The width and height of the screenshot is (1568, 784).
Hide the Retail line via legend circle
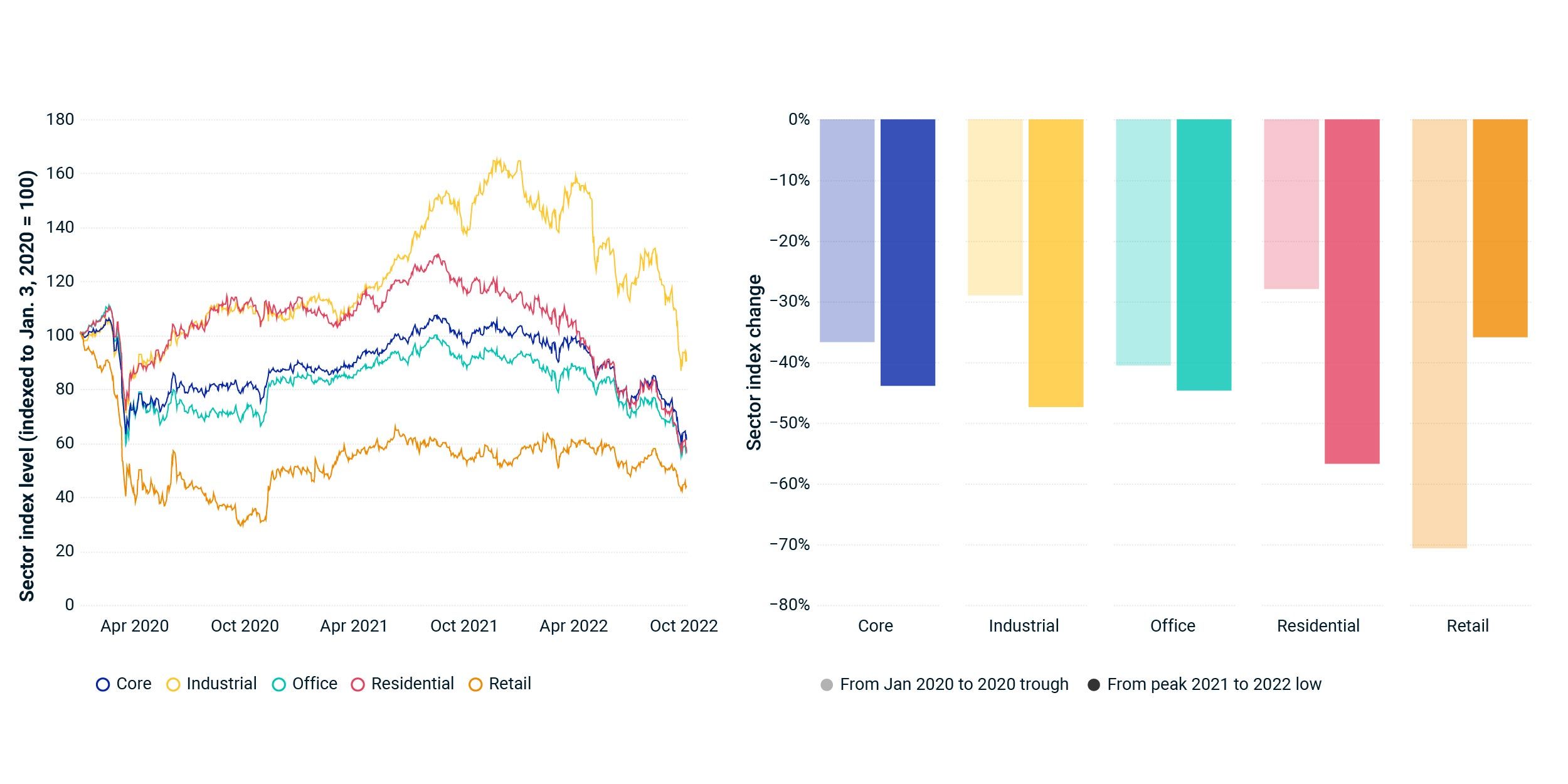pos(476,684)
